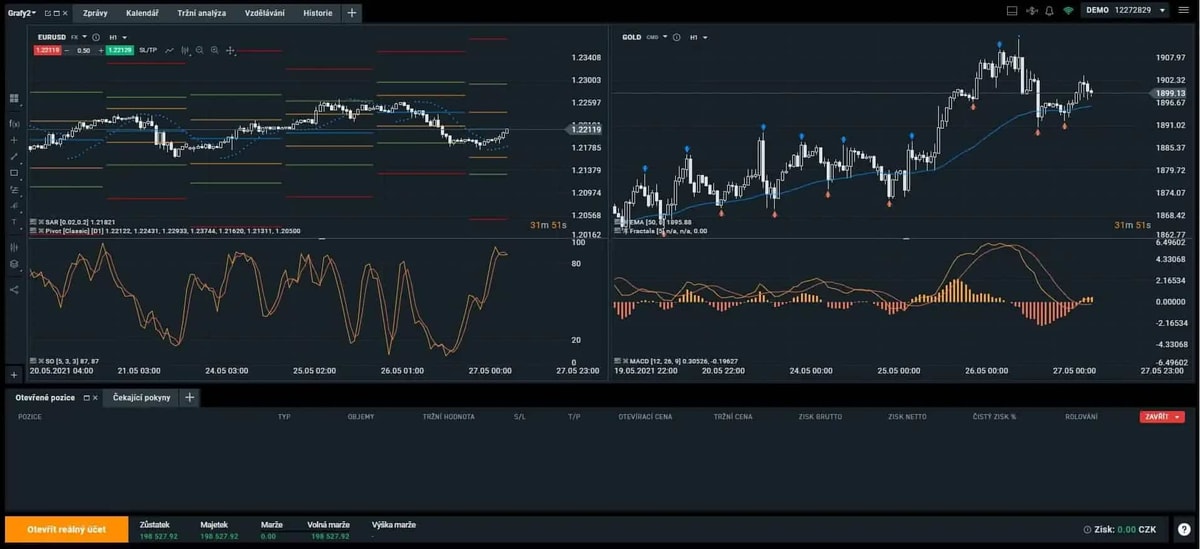Open the notifications bell icon
This screenshot has width=1200, height=549.
point(1049,10)
